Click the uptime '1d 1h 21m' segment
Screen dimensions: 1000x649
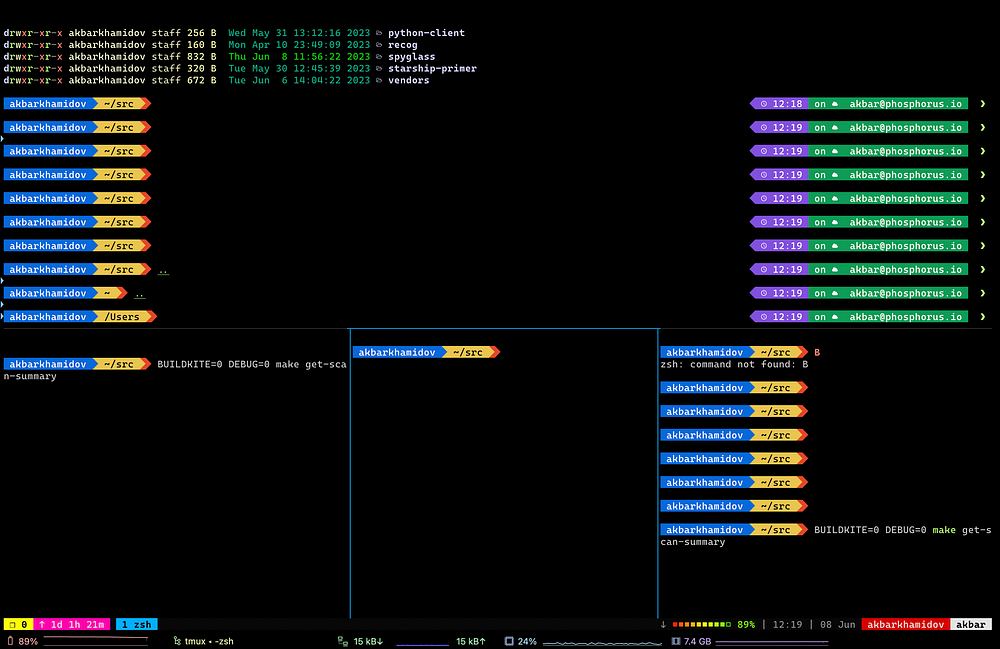pos(71,625)
